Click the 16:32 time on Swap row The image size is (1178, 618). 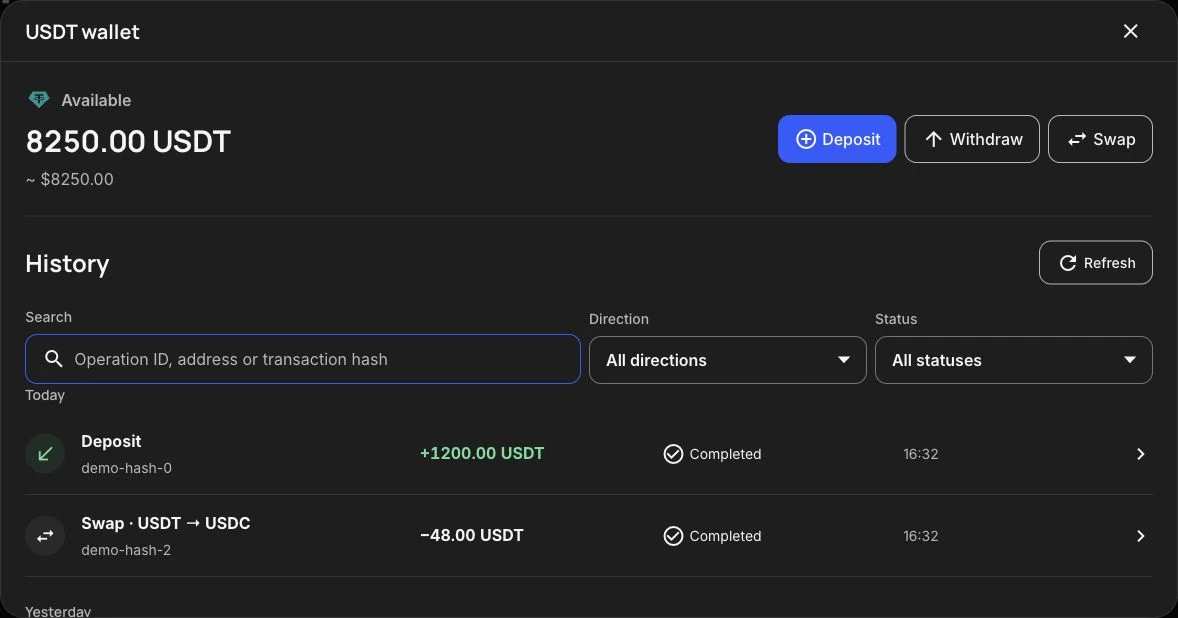[x=920, y=536]
